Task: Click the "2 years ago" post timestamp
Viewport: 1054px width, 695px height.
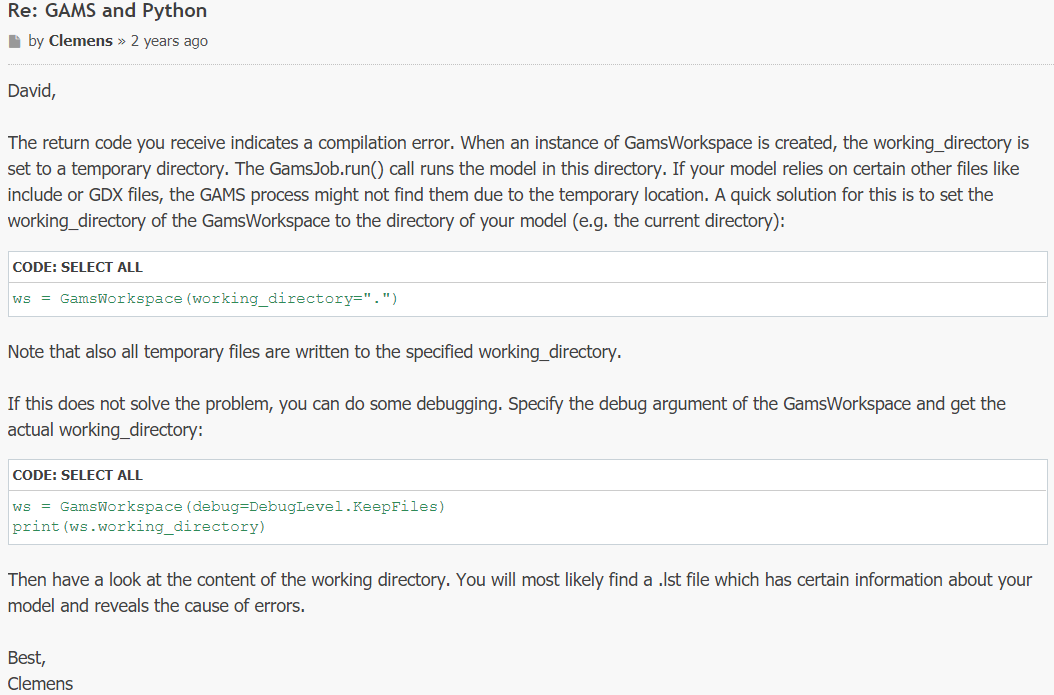Action: pos(169,41)
